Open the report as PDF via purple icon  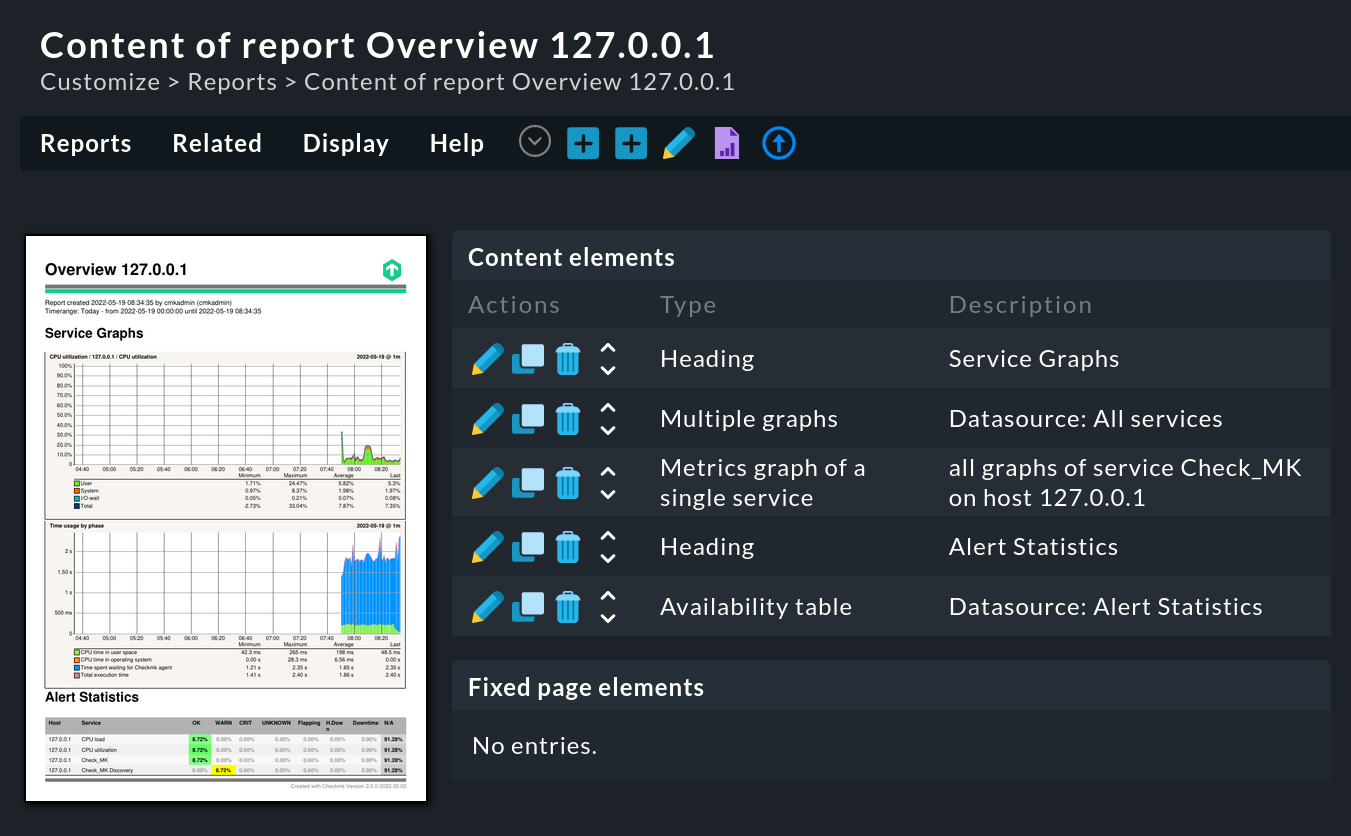[726, 142]
